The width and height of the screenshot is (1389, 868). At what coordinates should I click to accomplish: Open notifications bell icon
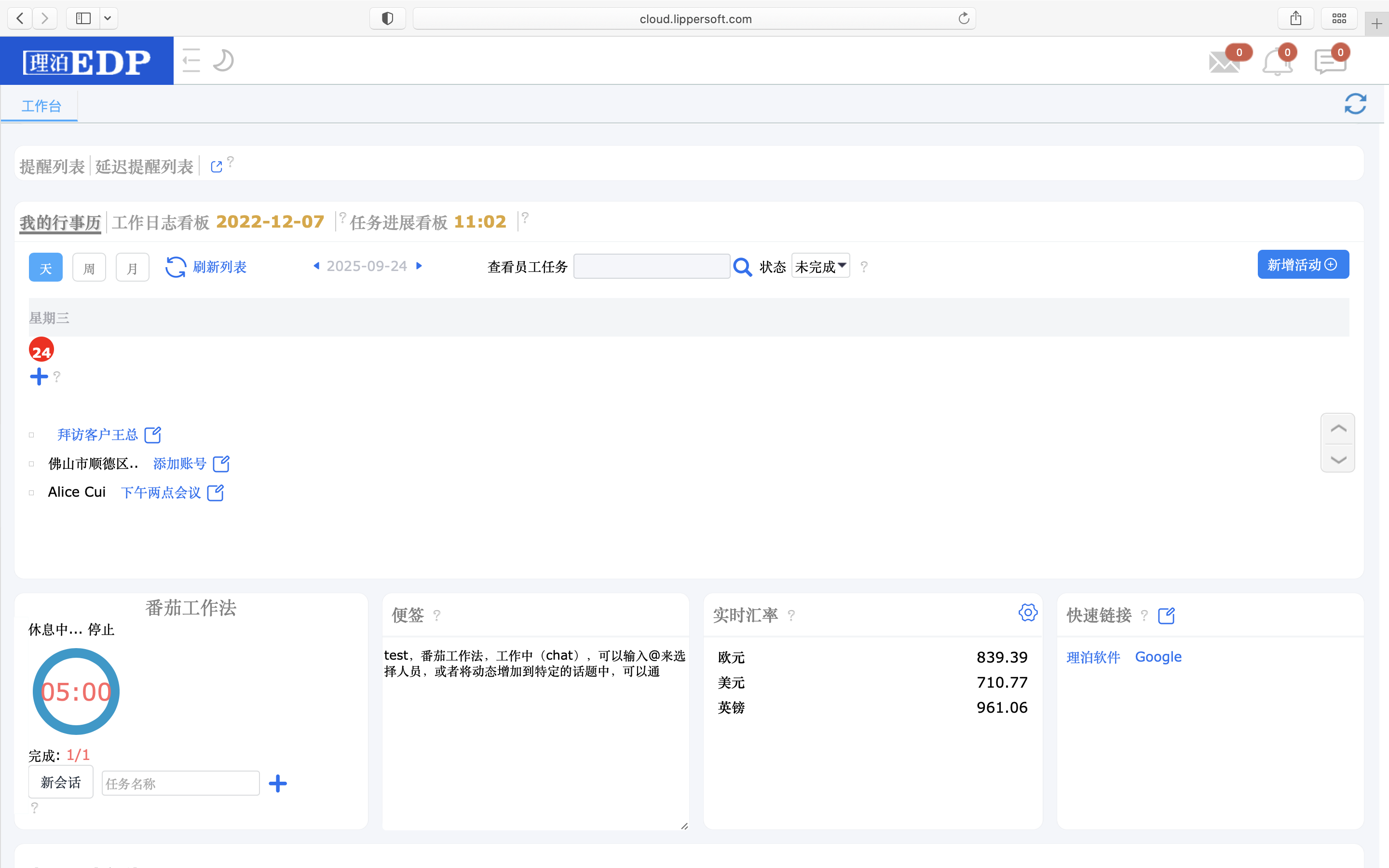coord(1277,62)
